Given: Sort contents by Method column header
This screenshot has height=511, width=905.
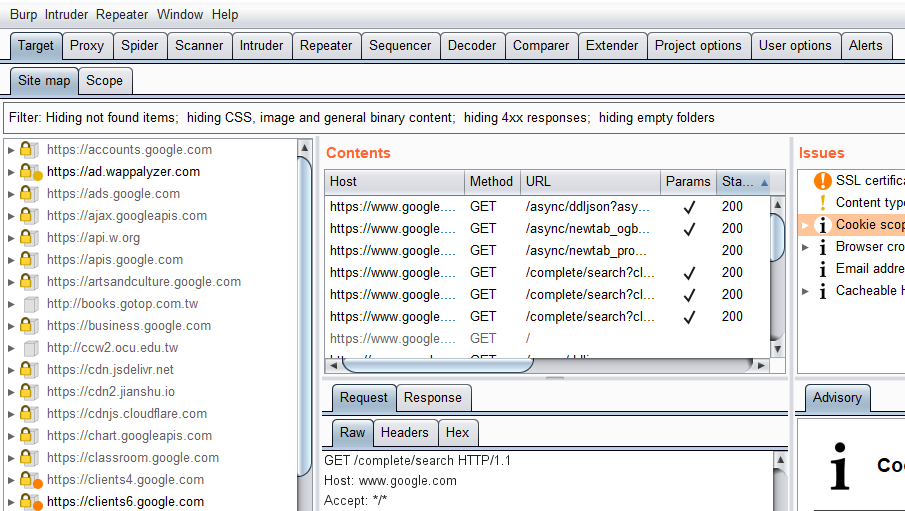Looking at the screenshot, I should [492, 182].
